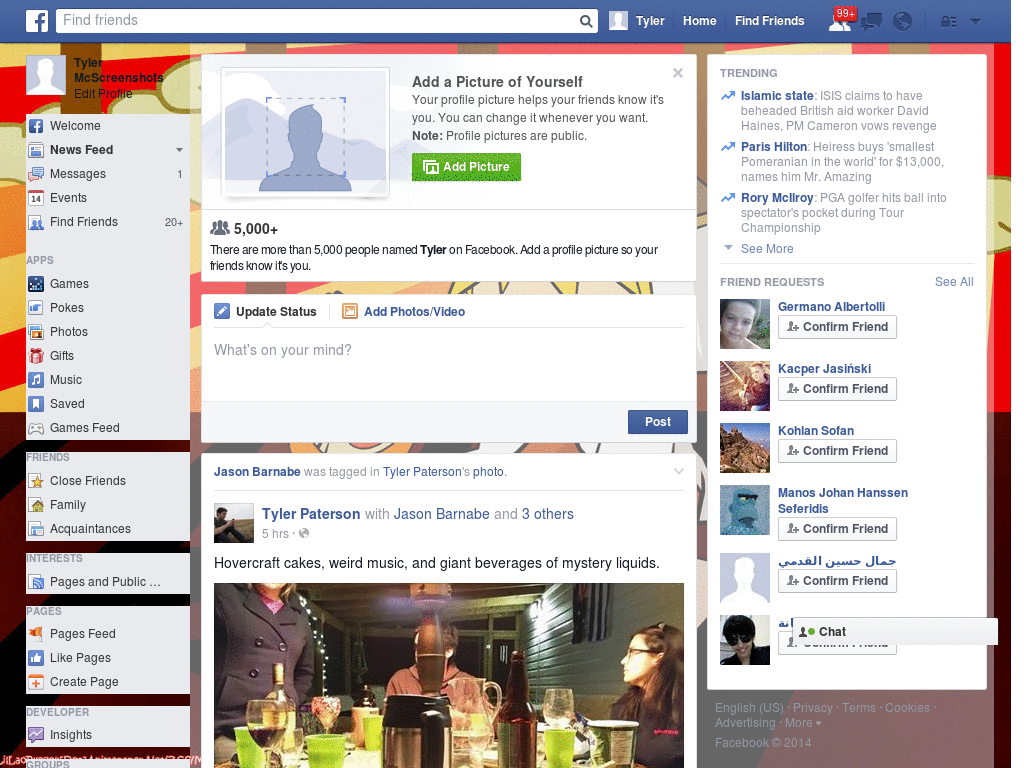The width and height of the screenshot is (1024, 768).
Task: Click the Welcome sidebar icon
Action: click(36, 126)
